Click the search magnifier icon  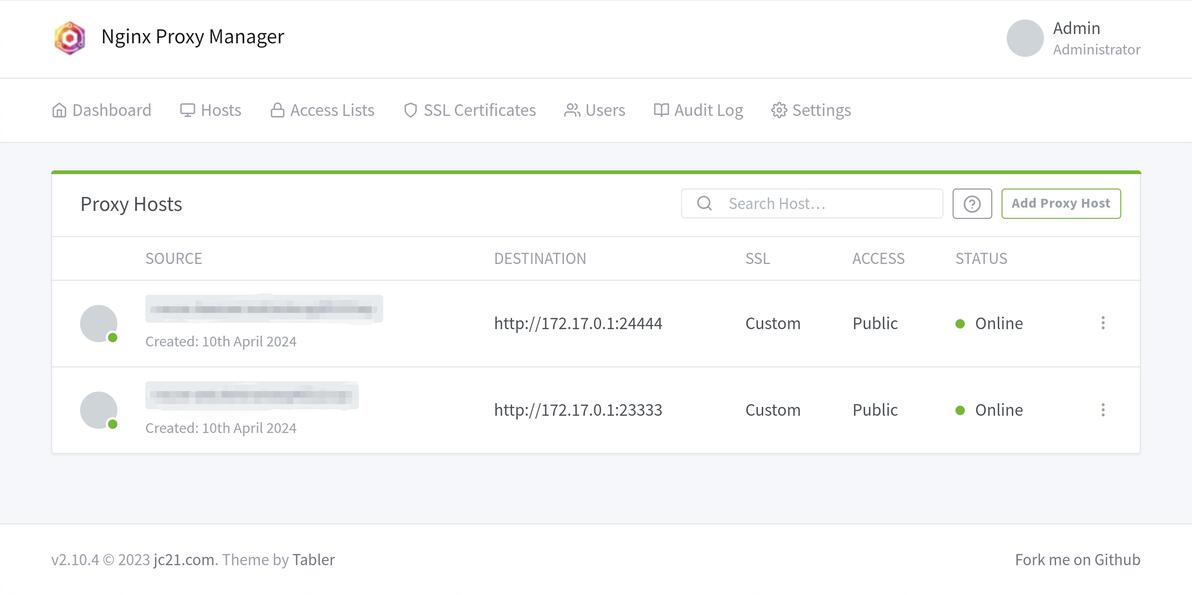(x=705, y=204)
